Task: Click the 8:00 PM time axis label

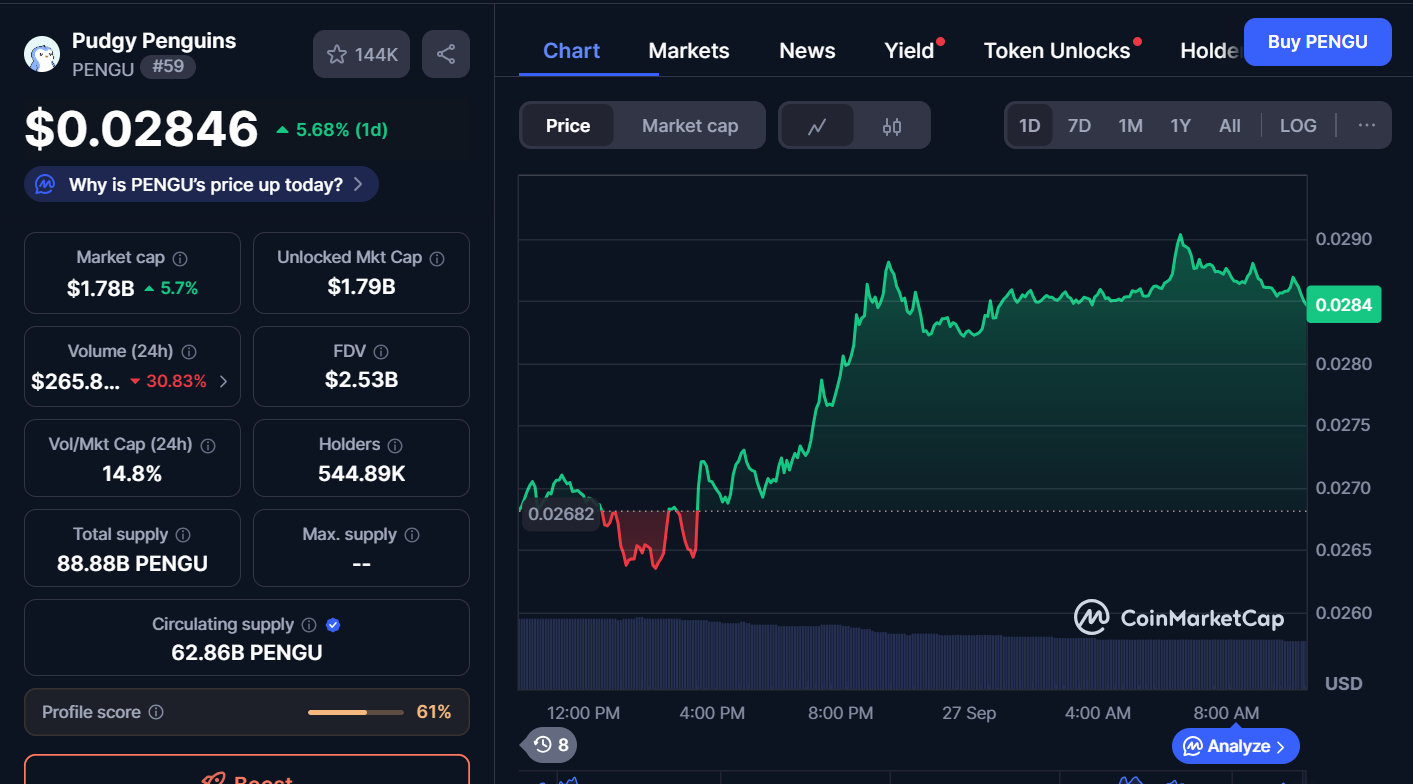Action: 840,713
